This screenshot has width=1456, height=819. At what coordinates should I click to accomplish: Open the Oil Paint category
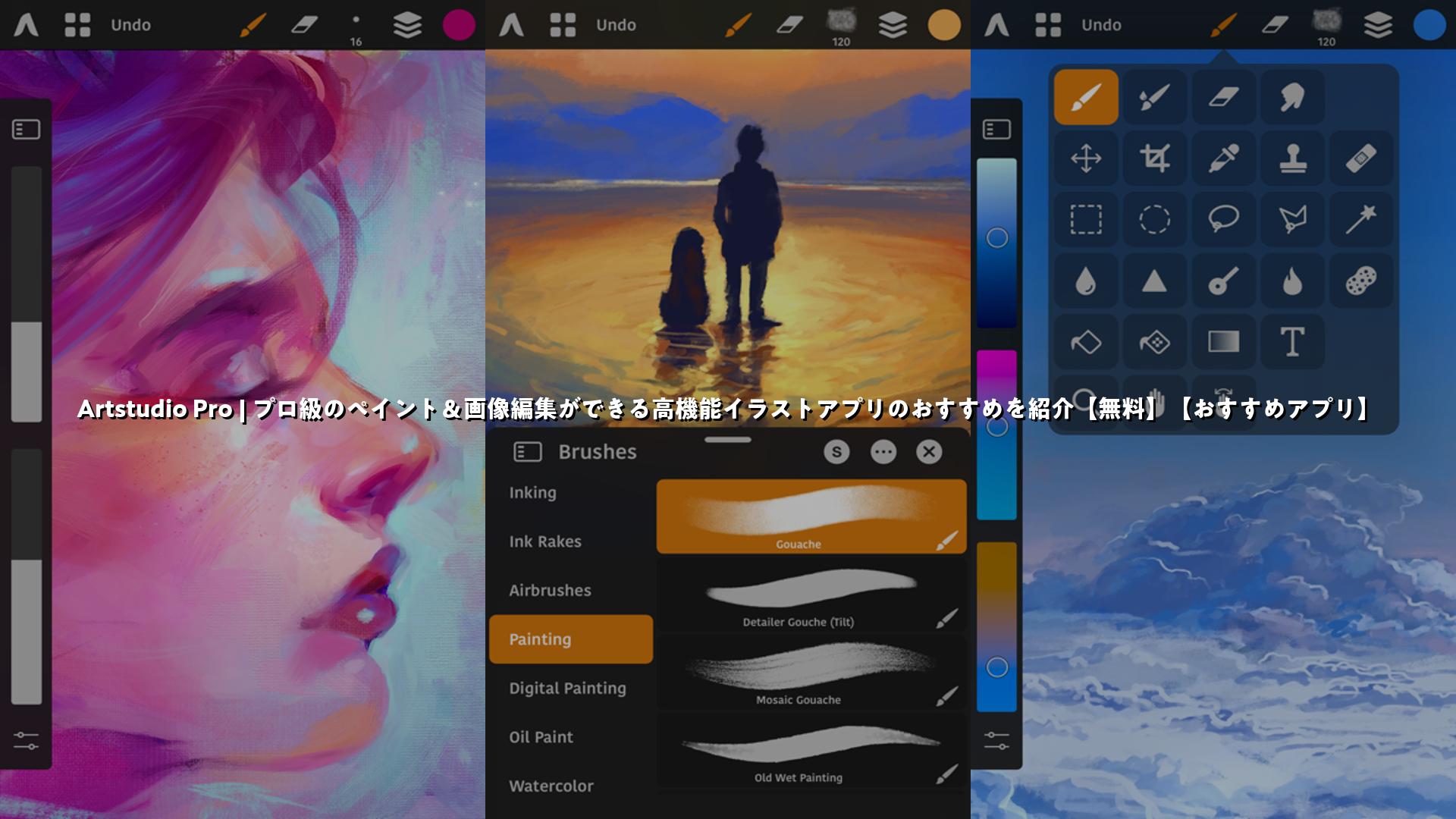coord(541,737)
